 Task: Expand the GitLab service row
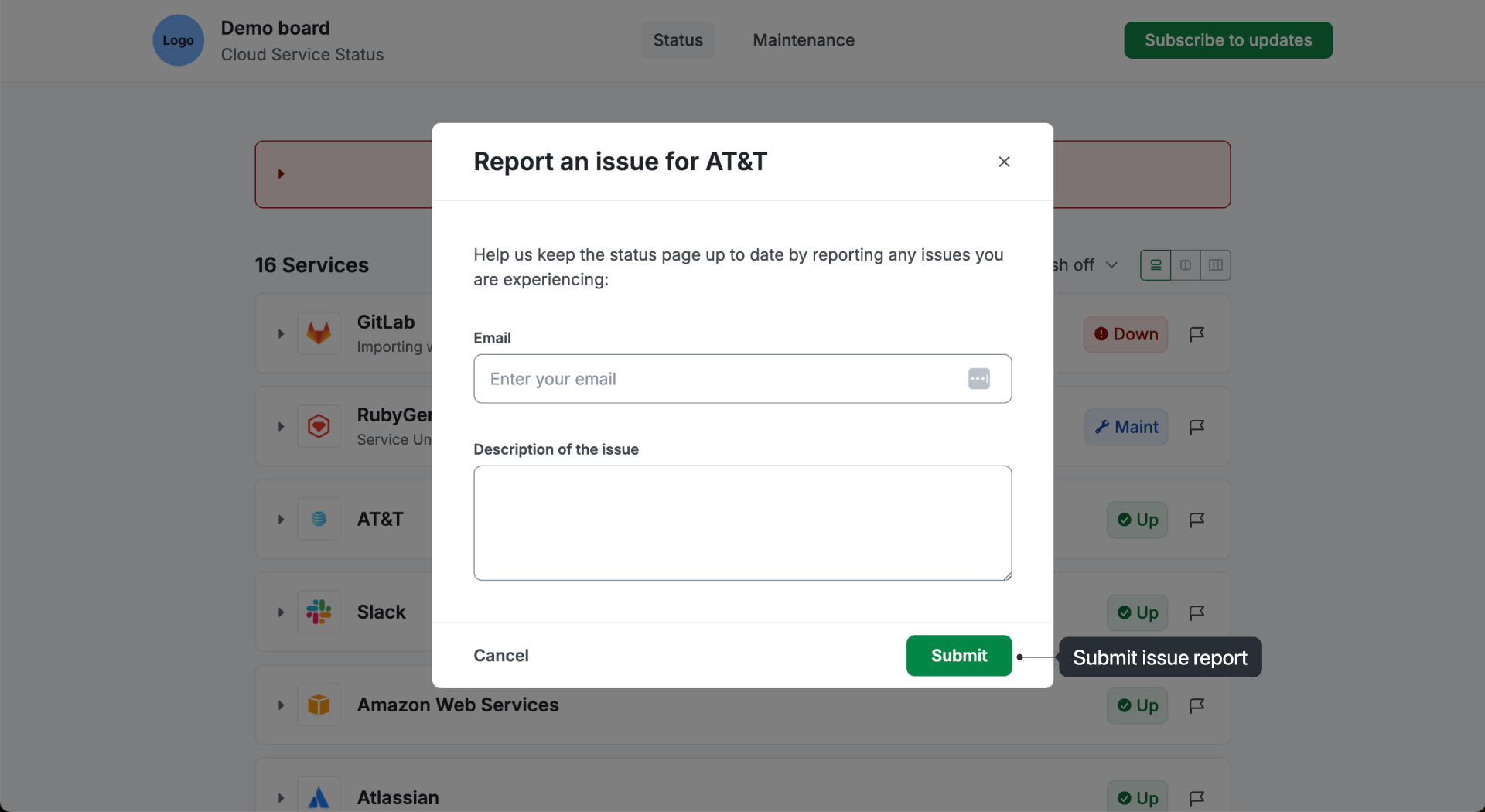click(281, 334)
